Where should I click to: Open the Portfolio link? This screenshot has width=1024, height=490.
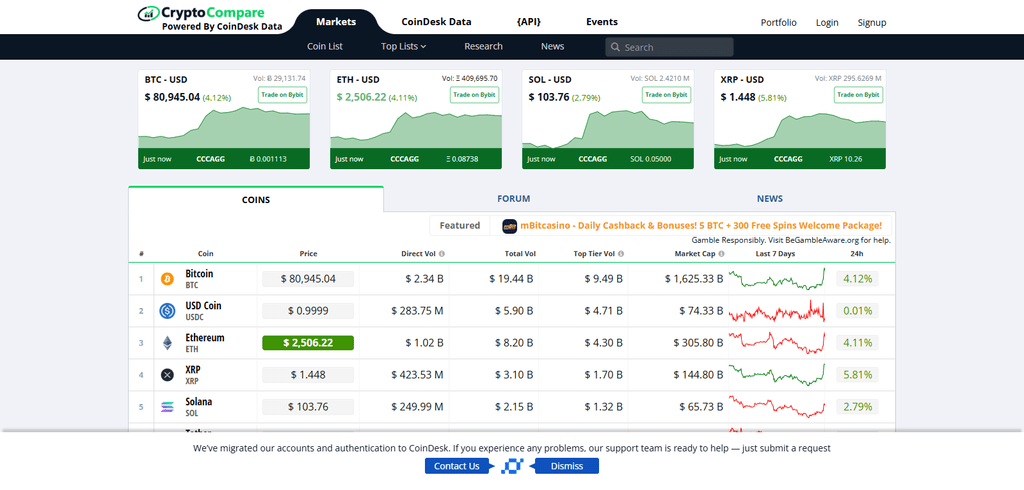[x=778, y=22]
